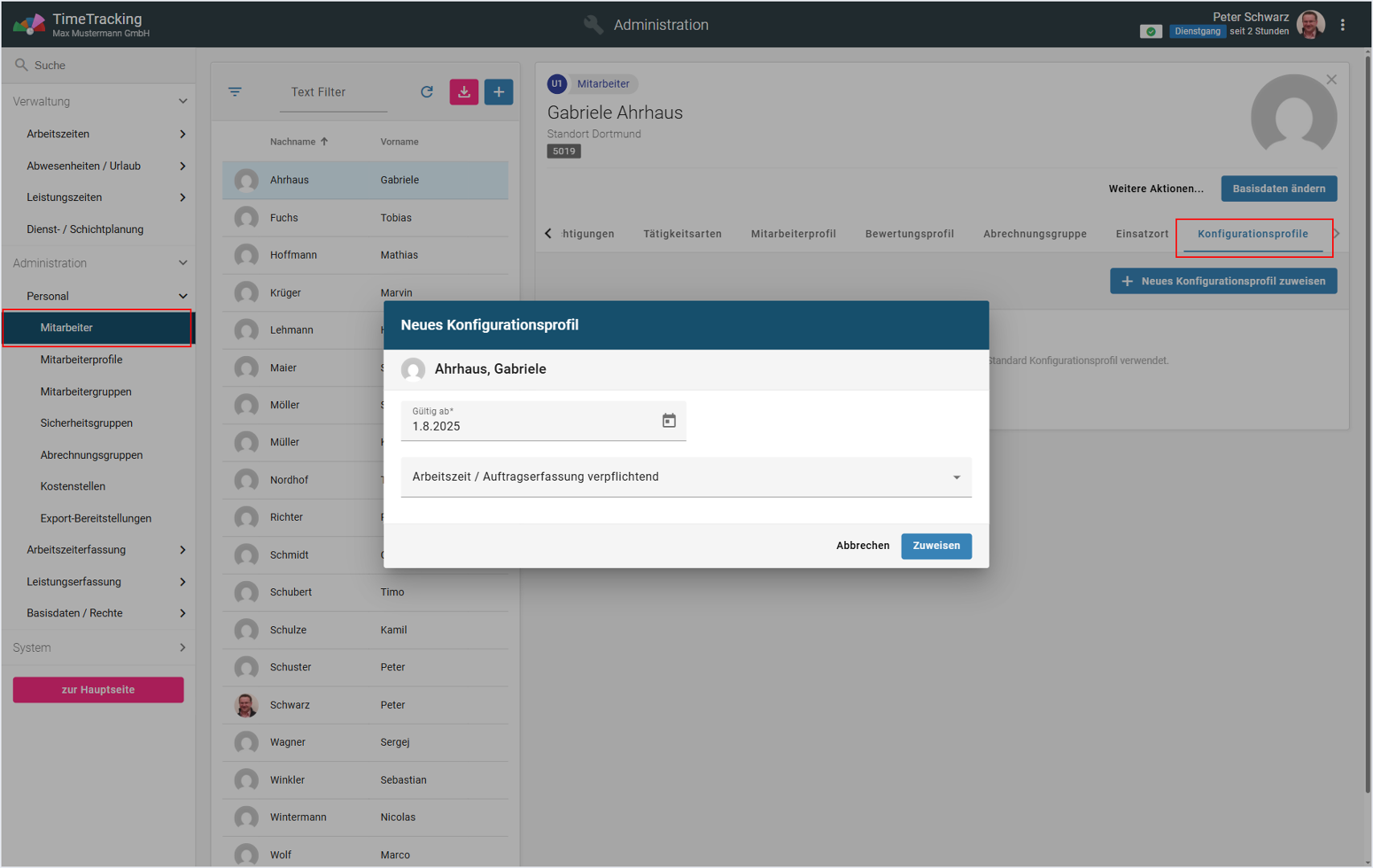This screenshot has width=1373, height=868.
Task: Add new employee with plus icon
Action: (x=498, y=92)
